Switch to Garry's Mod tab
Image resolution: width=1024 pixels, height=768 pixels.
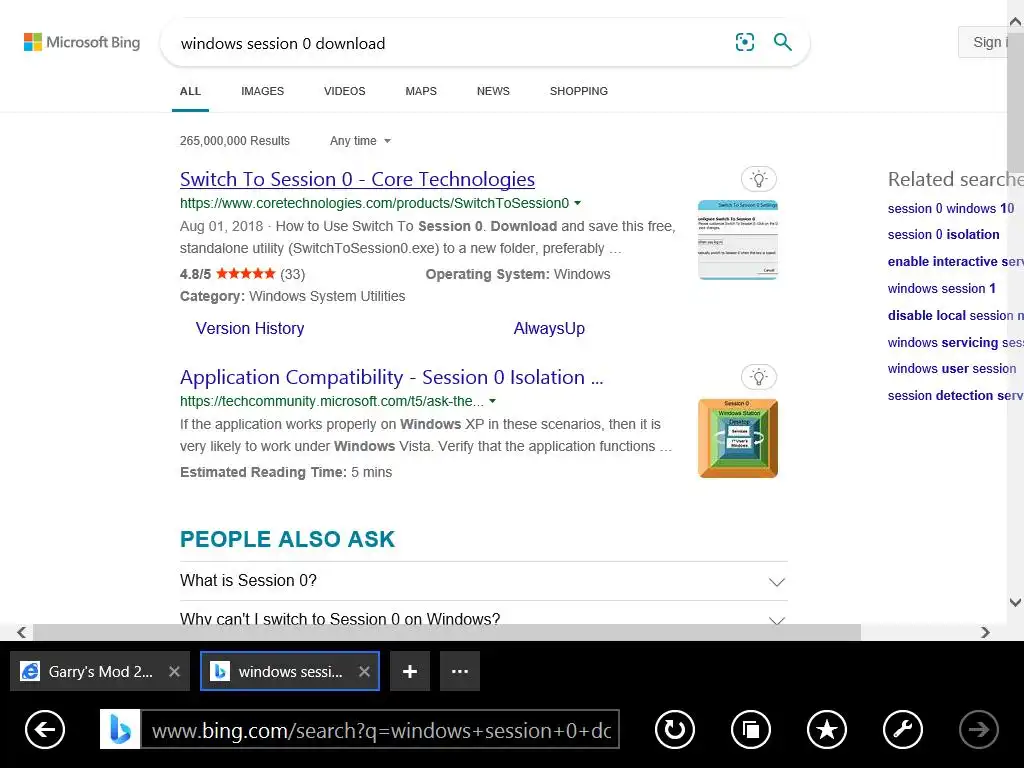[x=99, y=671]
